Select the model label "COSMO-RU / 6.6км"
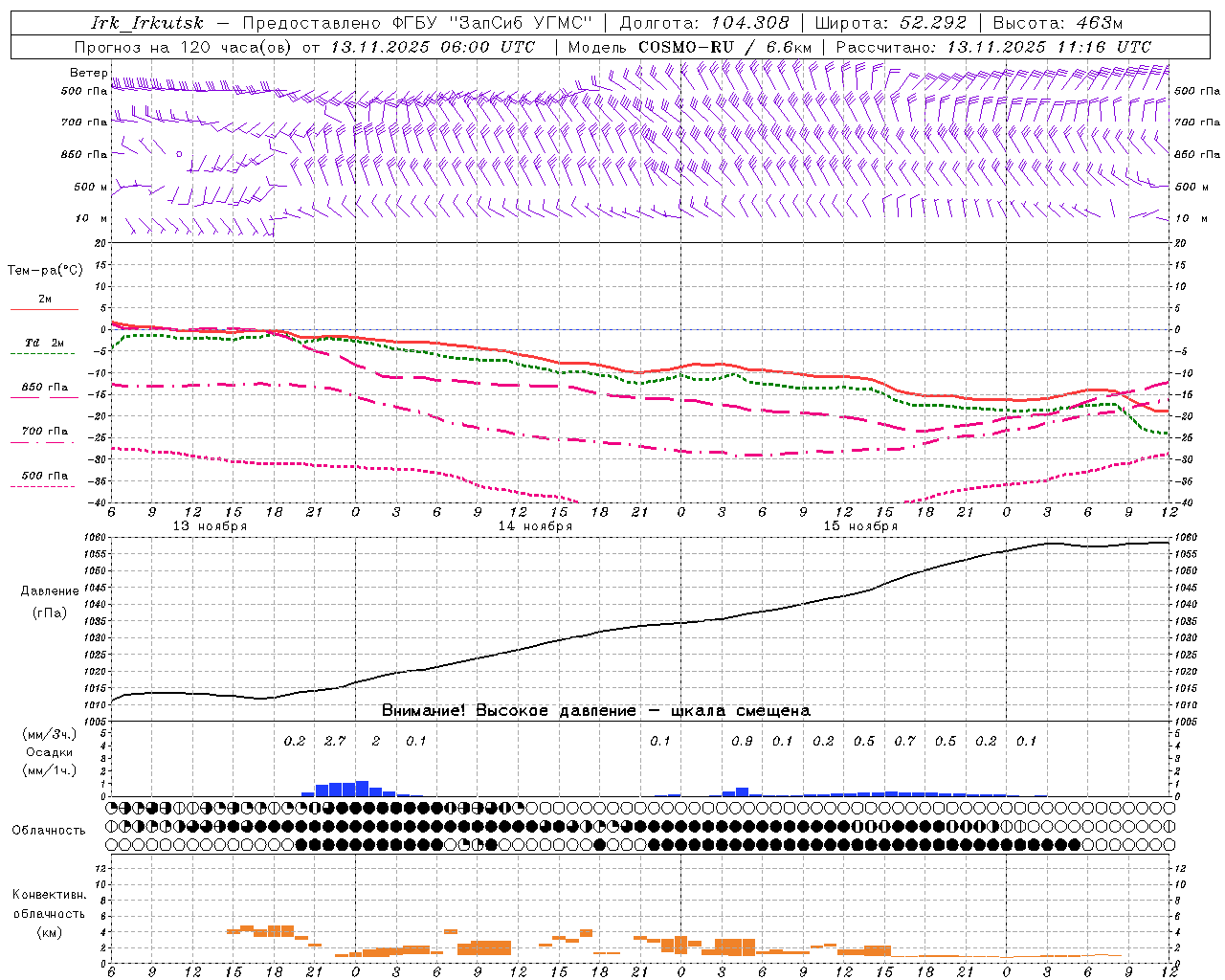This screenshot has width=1225, height=980. click(724, 47)
